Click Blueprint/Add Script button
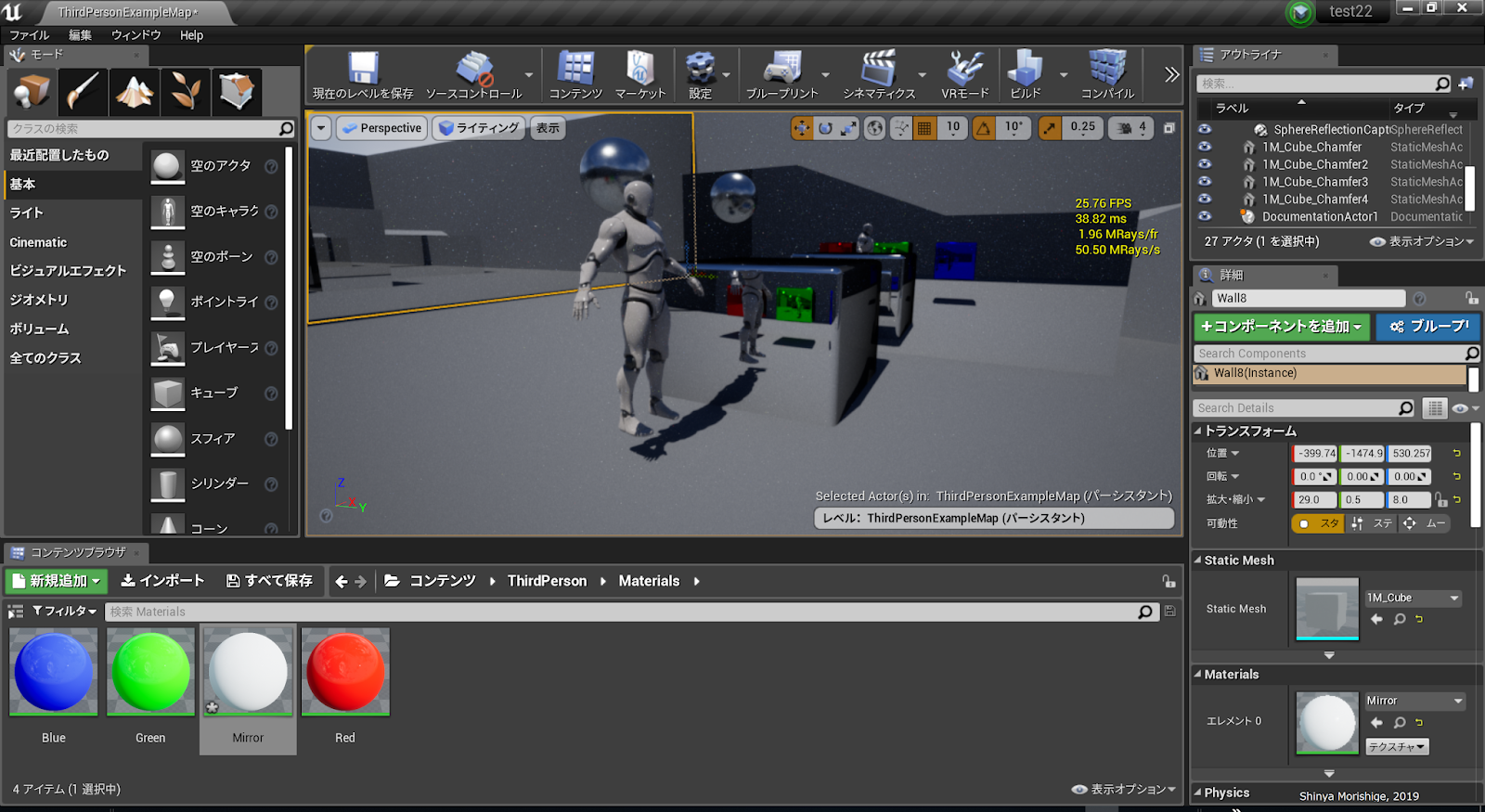This screenshot has height=812, width=1485. pos(1428,327)
